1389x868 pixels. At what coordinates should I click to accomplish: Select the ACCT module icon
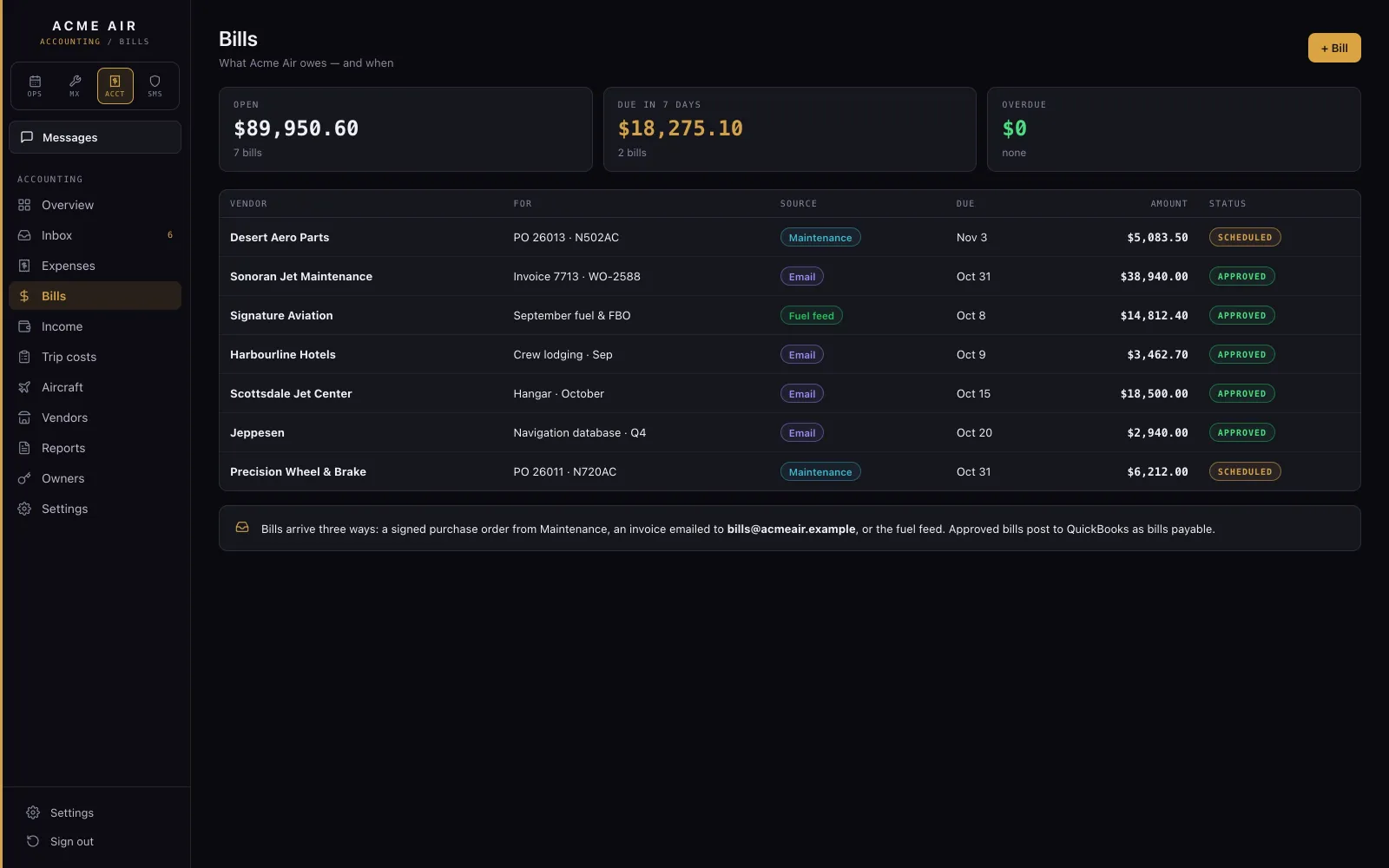(115, 86)
